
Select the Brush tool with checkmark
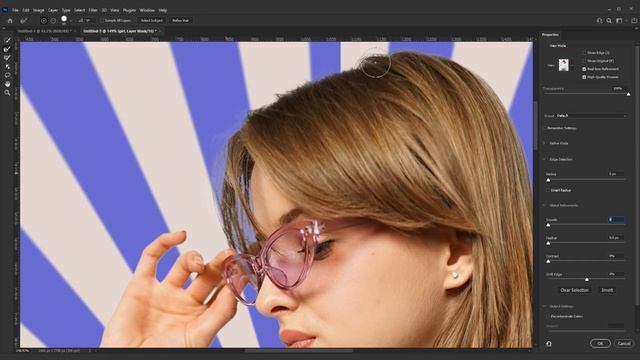pos(7,58)
